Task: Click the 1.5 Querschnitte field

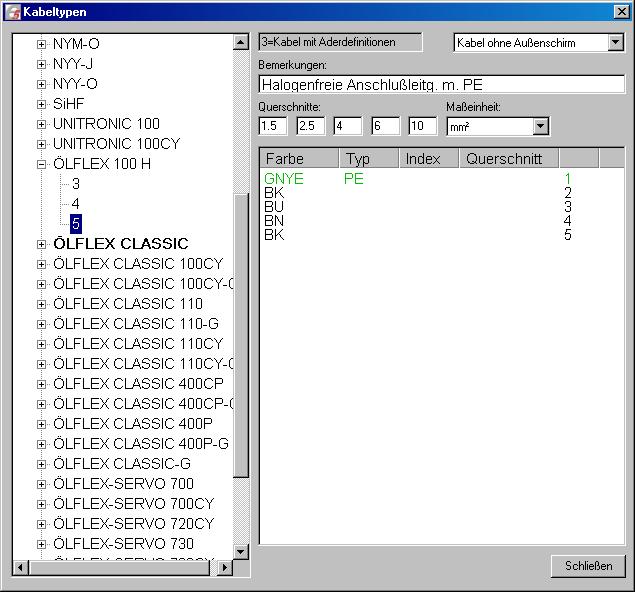Action: pos(273,126)
